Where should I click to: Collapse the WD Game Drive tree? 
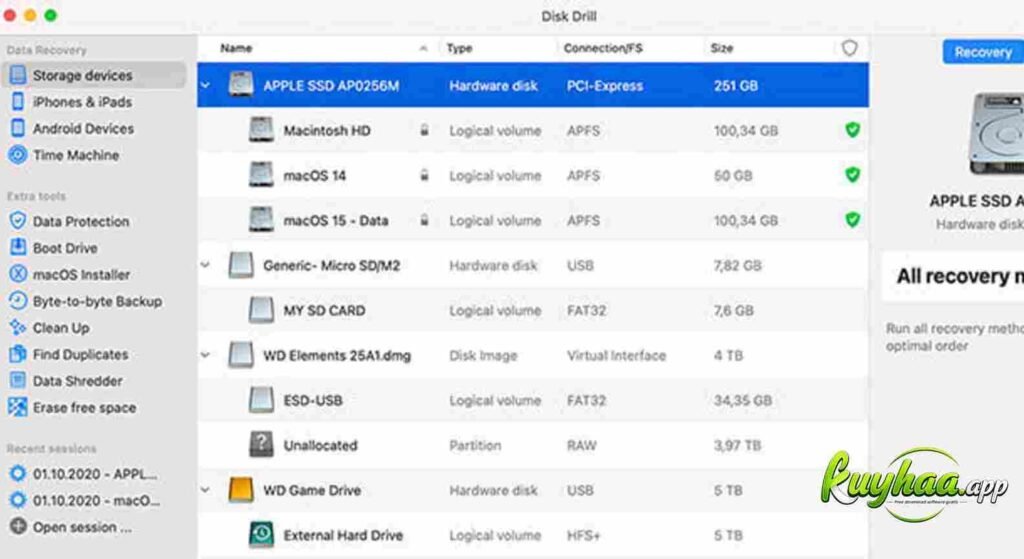[206, 490]
